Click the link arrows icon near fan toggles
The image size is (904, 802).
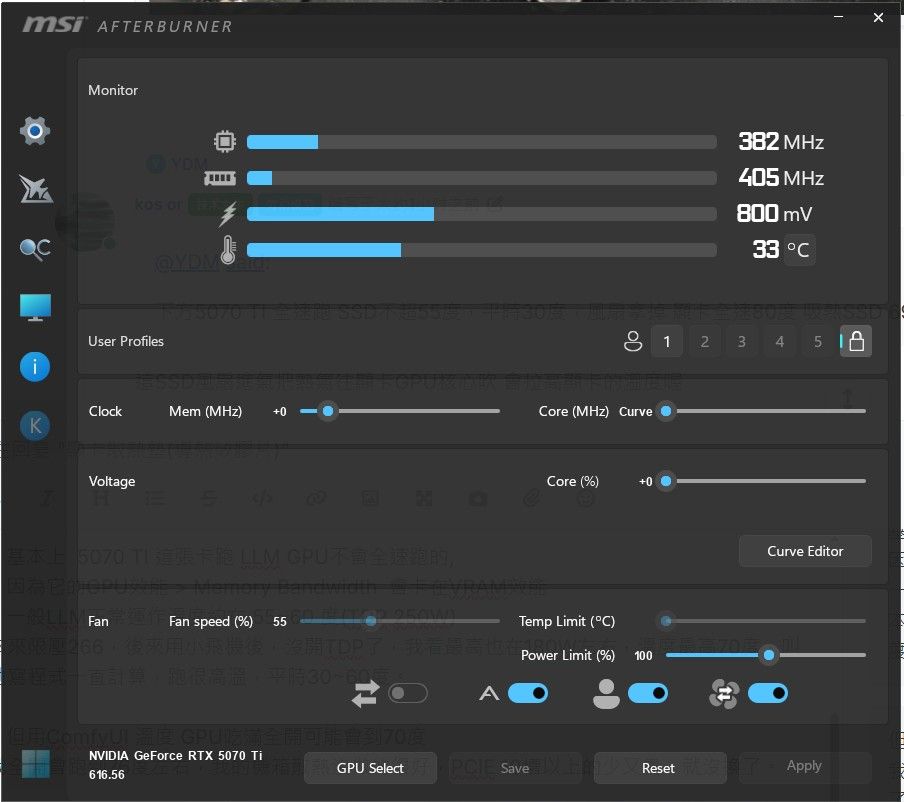coord(366,693)
